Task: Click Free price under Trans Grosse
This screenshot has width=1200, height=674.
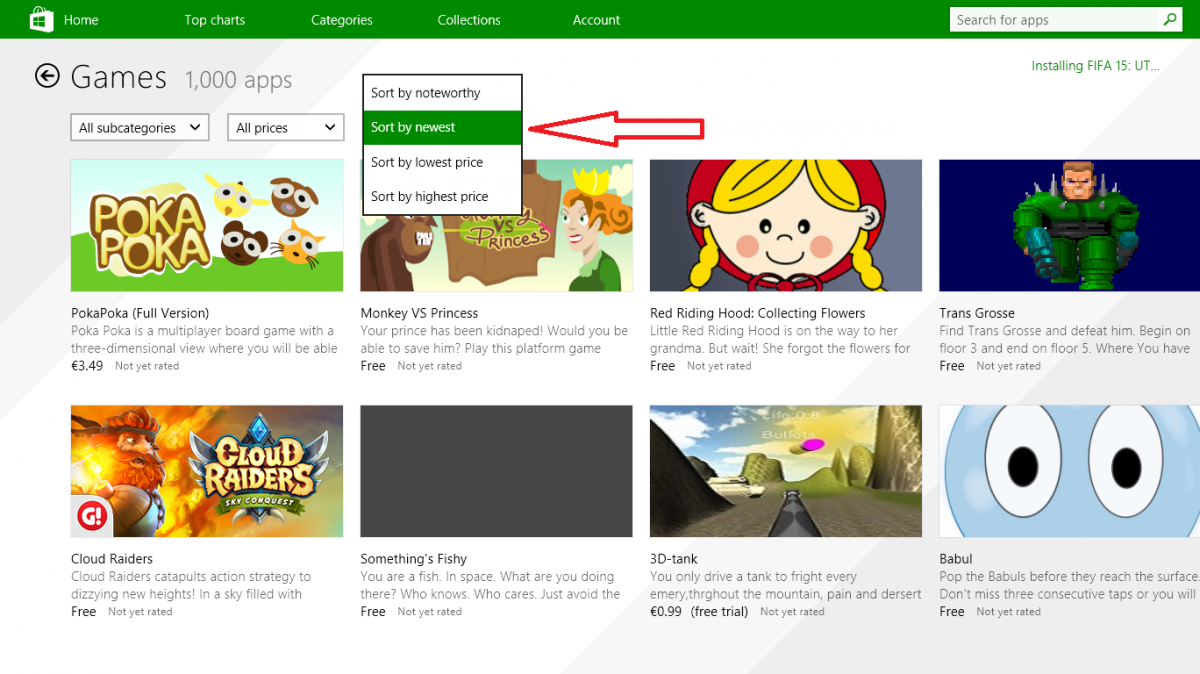Action: click(x=952, y=366)
